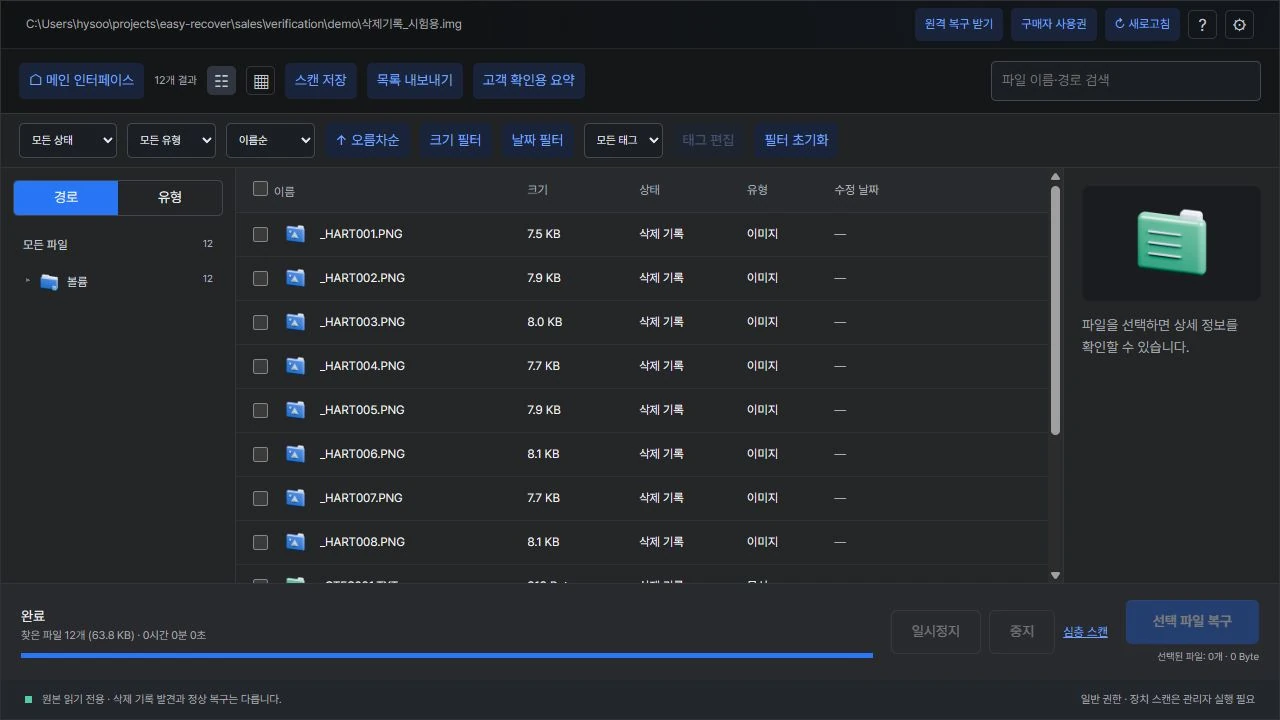Image resolution: width=1280 pixels, height=720 pixels.
Task: Click the 목록 내보내기 button
Action: tap(415, 81)
